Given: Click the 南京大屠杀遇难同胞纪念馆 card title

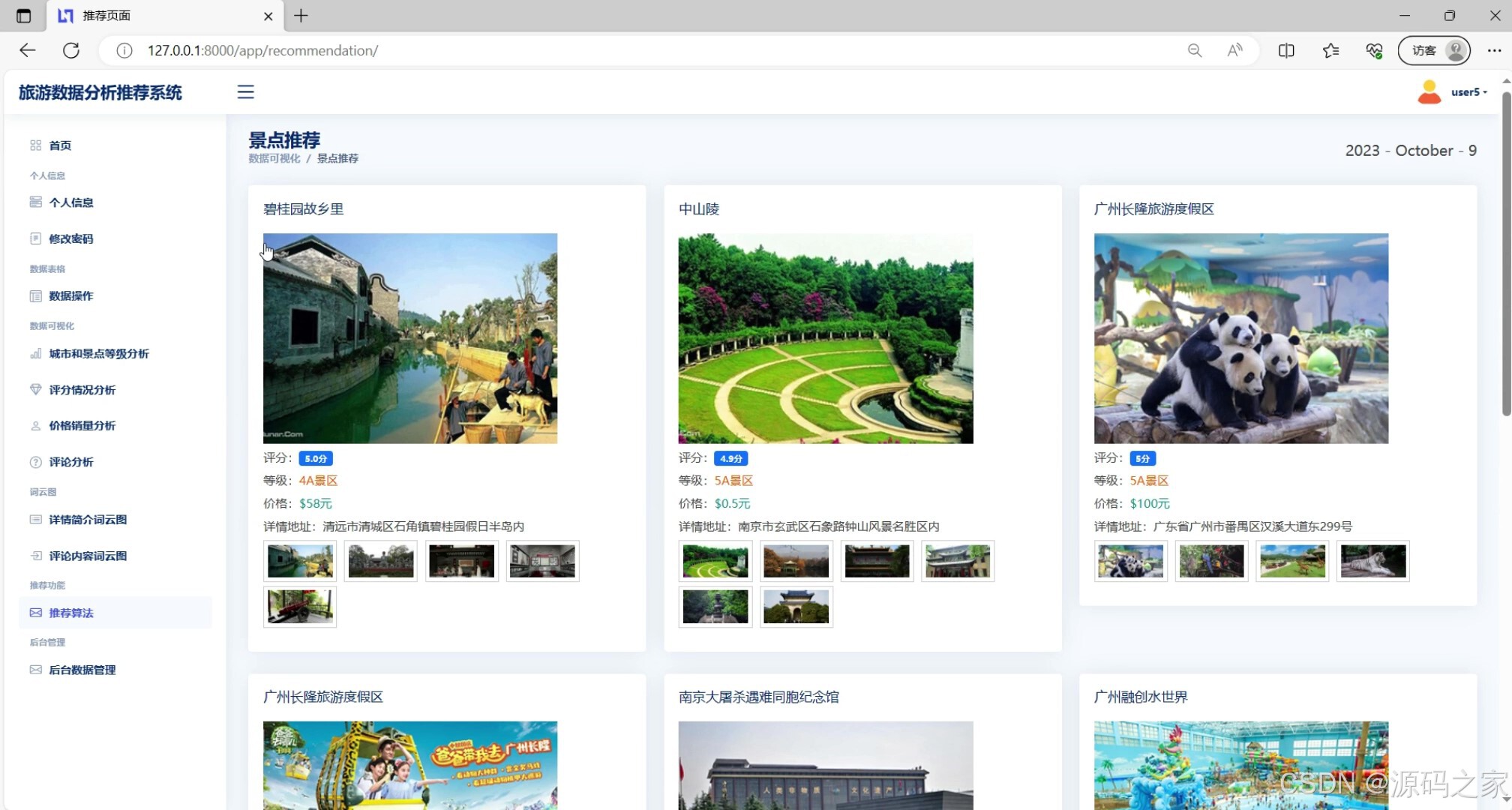Looking at the screenshot, I should (x=759, y=697).
